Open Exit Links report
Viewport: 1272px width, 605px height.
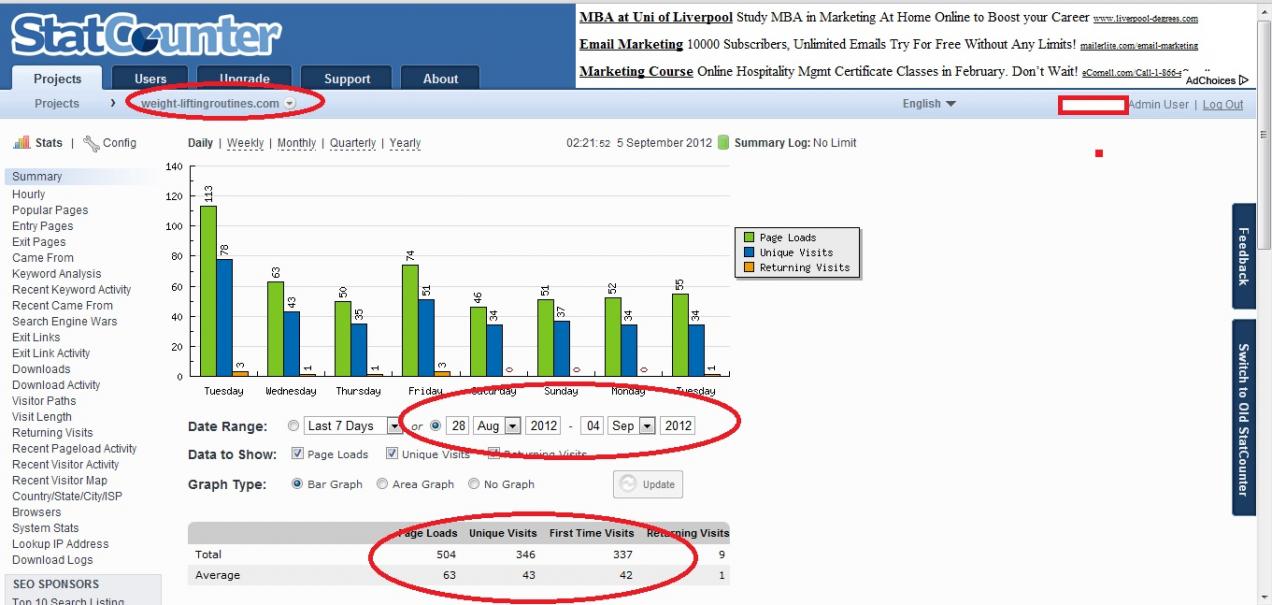click(x=36, y=338)
